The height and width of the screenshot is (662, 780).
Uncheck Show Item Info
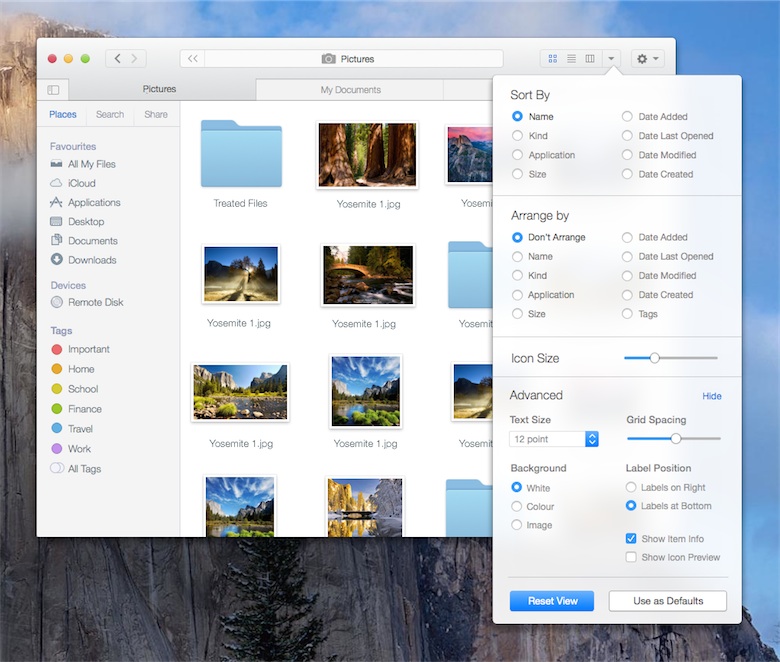tap(631, 538)
